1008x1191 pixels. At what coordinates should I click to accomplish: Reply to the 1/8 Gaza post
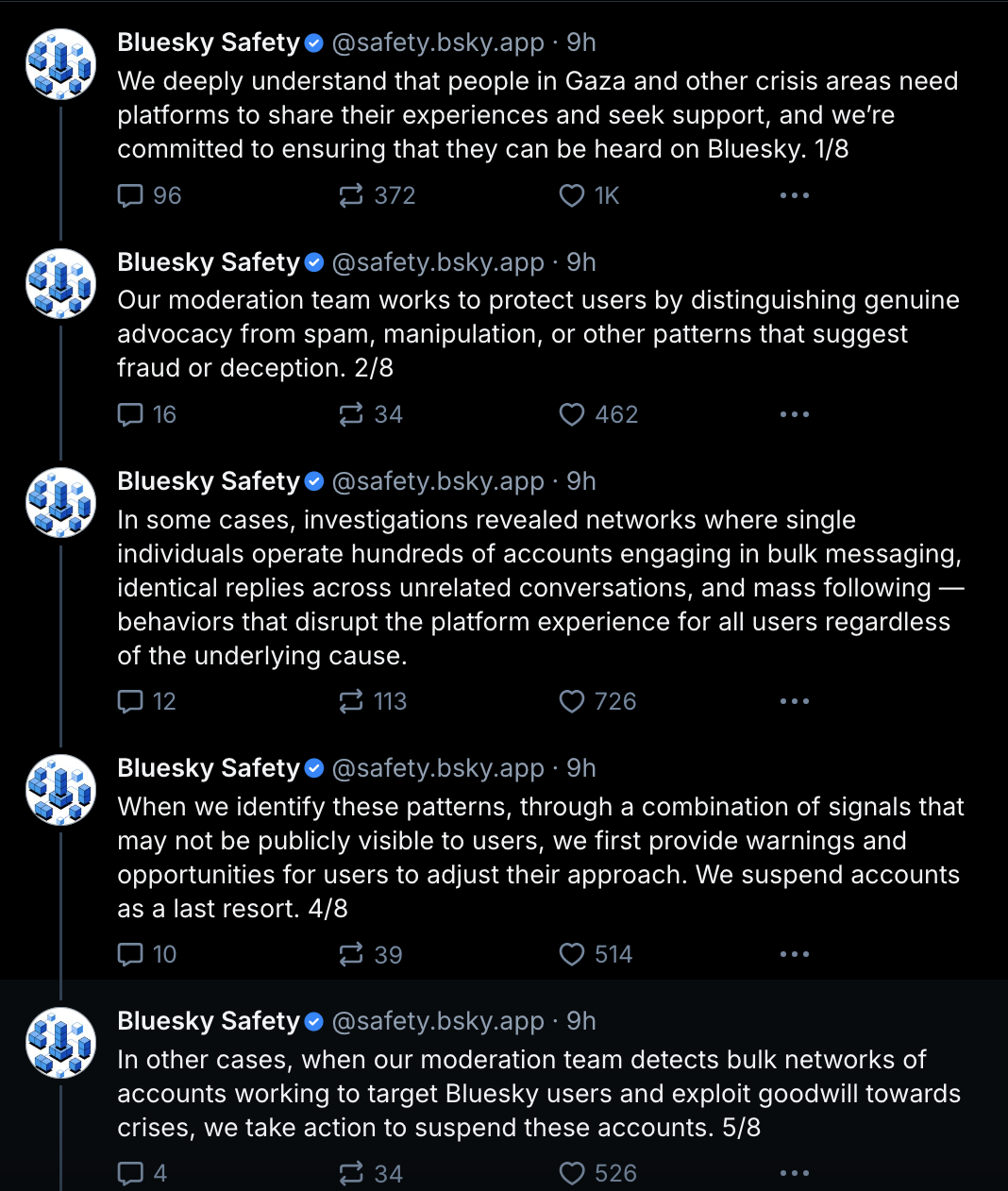(148, 195)
